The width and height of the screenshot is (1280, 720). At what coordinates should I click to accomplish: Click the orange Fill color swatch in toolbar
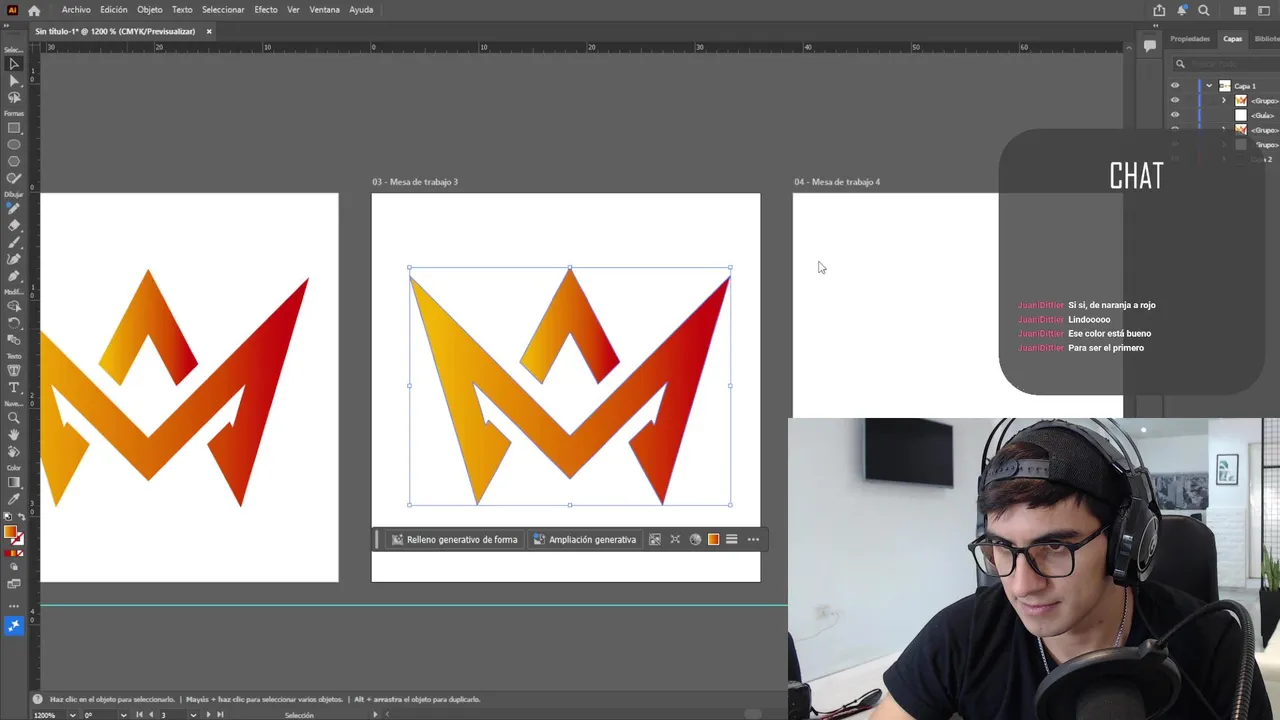[x=10, y=533]
